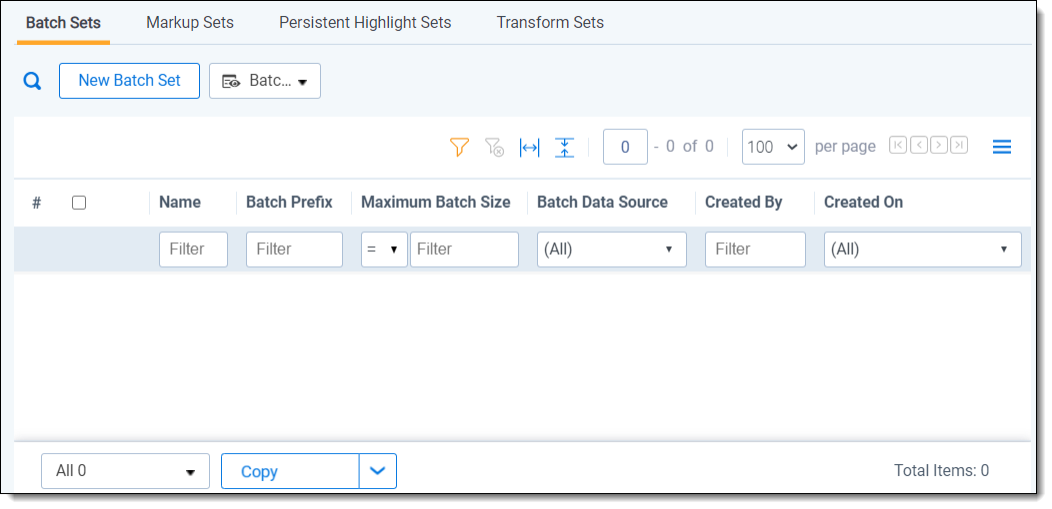Screen dimensions: 1052x509
Task: Click the search magnifier icon
Action: 32,82
